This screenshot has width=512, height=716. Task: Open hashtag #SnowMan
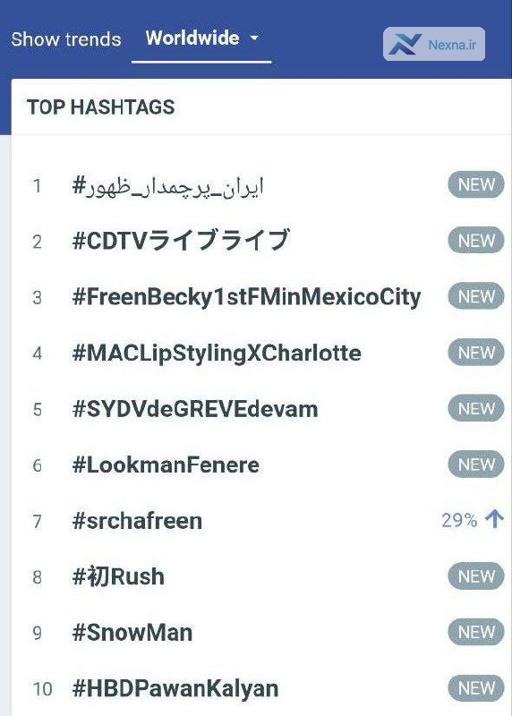click(132, 633)
